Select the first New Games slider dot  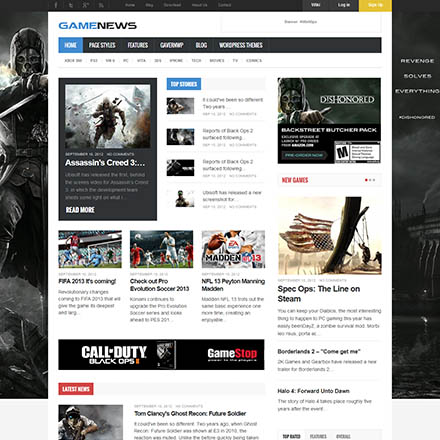point(366,180)
